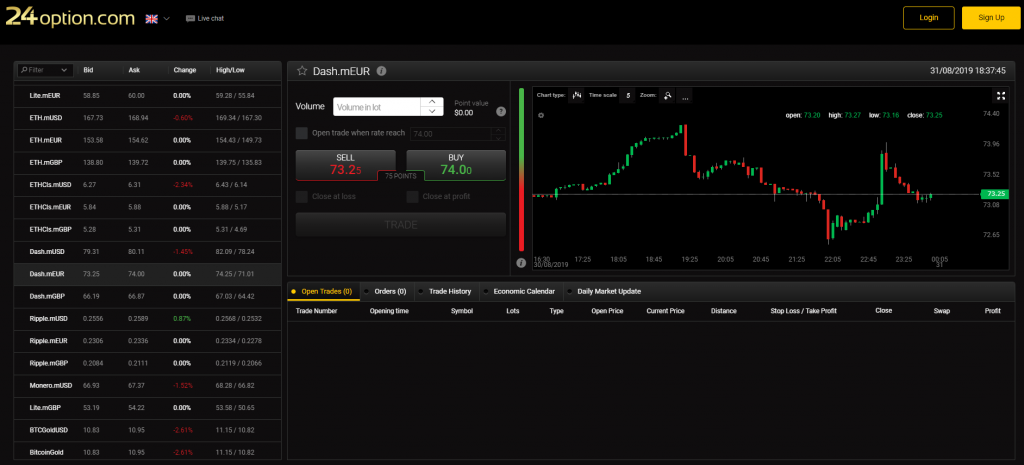This screenshot has width=1024, height=465.
Task: Click BUY at 74.00
Action: [x=456, y=165]
